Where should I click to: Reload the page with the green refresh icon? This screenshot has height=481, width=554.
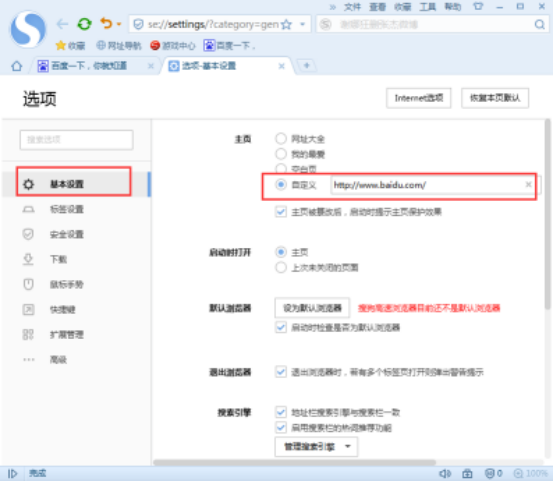84,24
